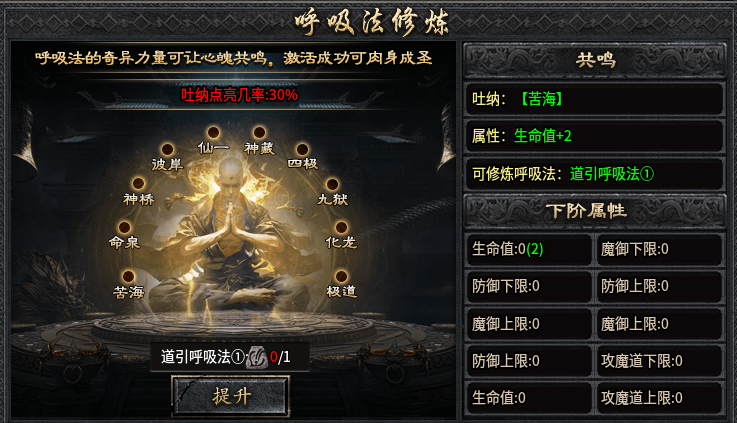Select the 九狱 node orb
737x423 pixels.
[332, 184]
